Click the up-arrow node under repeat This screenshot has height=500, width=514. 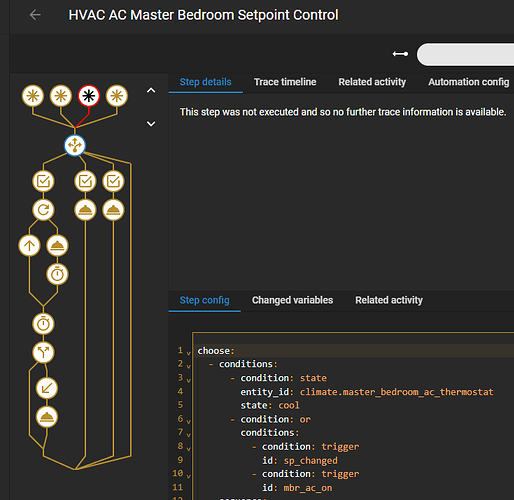click(29, 246)
